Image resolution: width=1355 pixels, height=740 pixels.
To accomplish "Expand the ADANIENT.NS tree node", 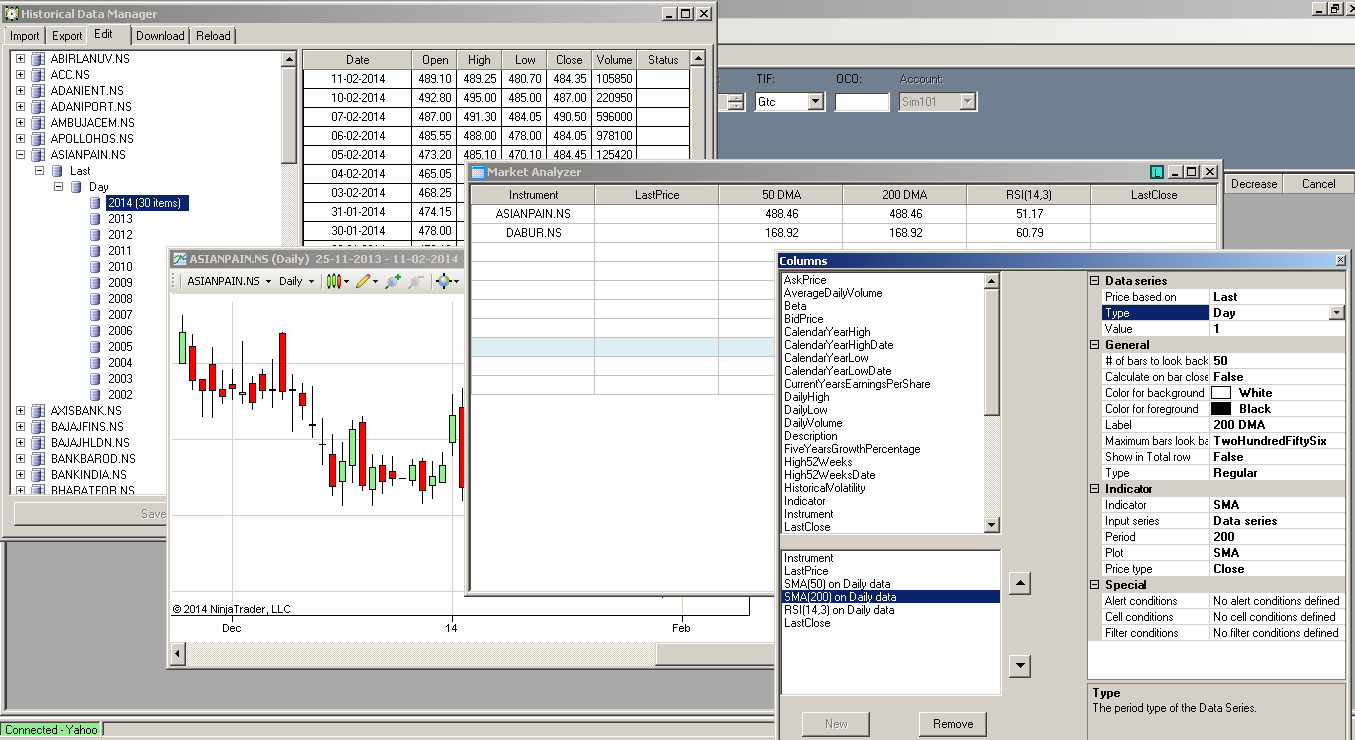I will pos(20,91).
